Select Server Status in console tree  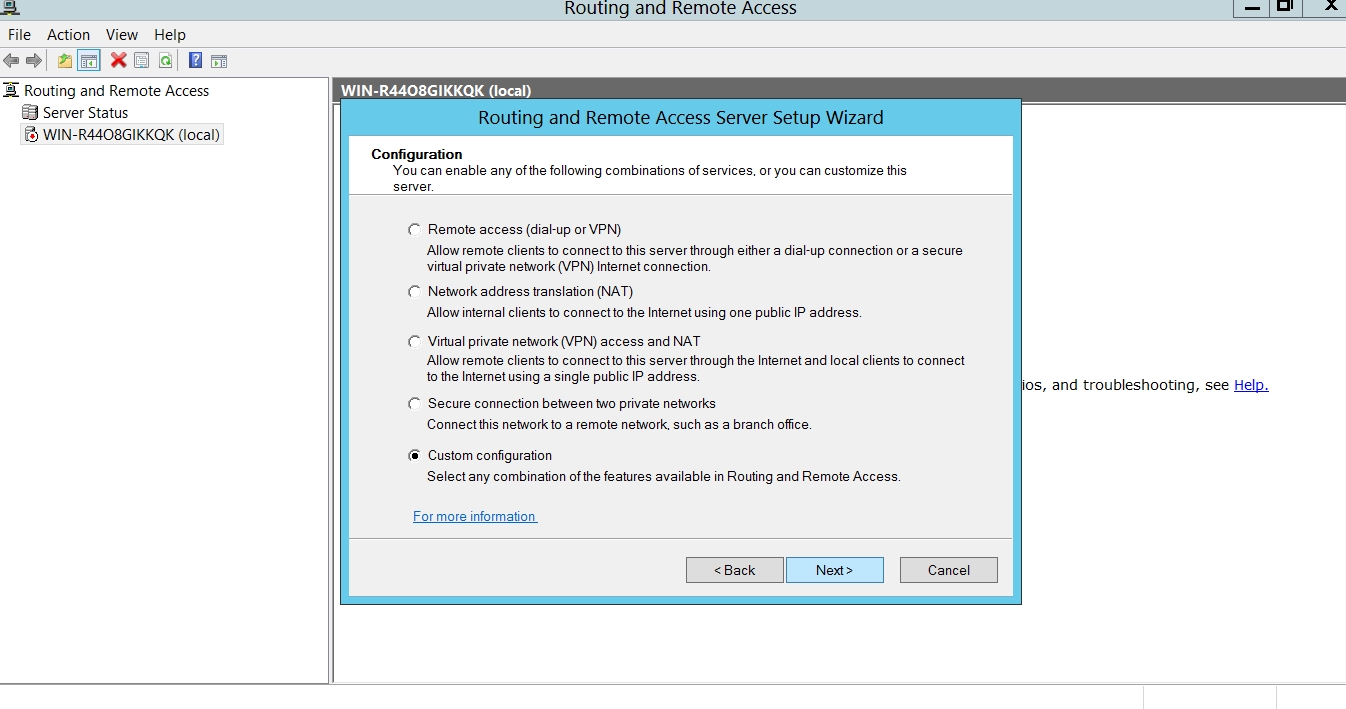[85, 113]
